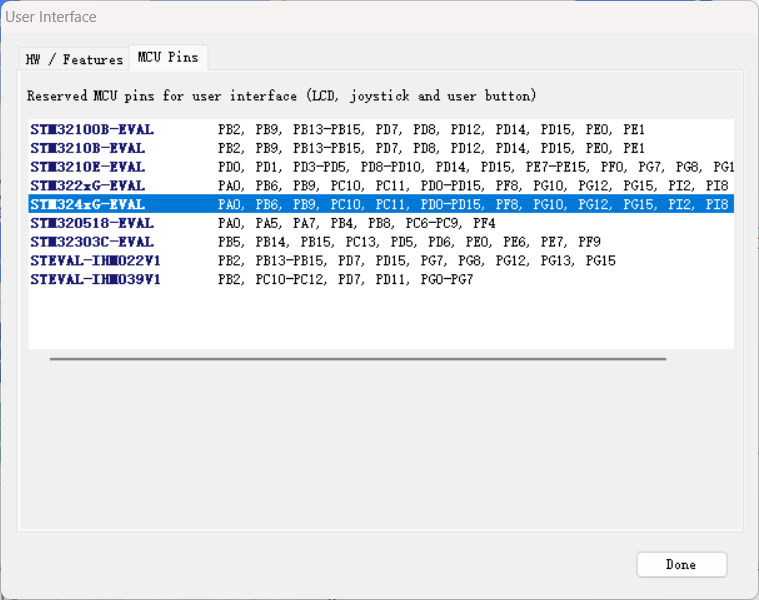Click the pin list of STM320518-EVAL
759x600 pixels.
coord(356,223)
